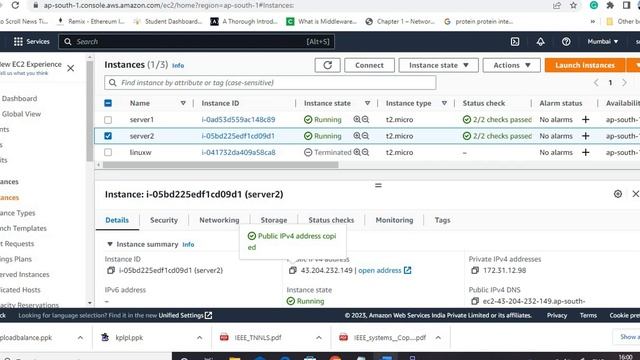Zoom in icon for linuxw row
Screen dimensions: 640x360
(357, 152)
